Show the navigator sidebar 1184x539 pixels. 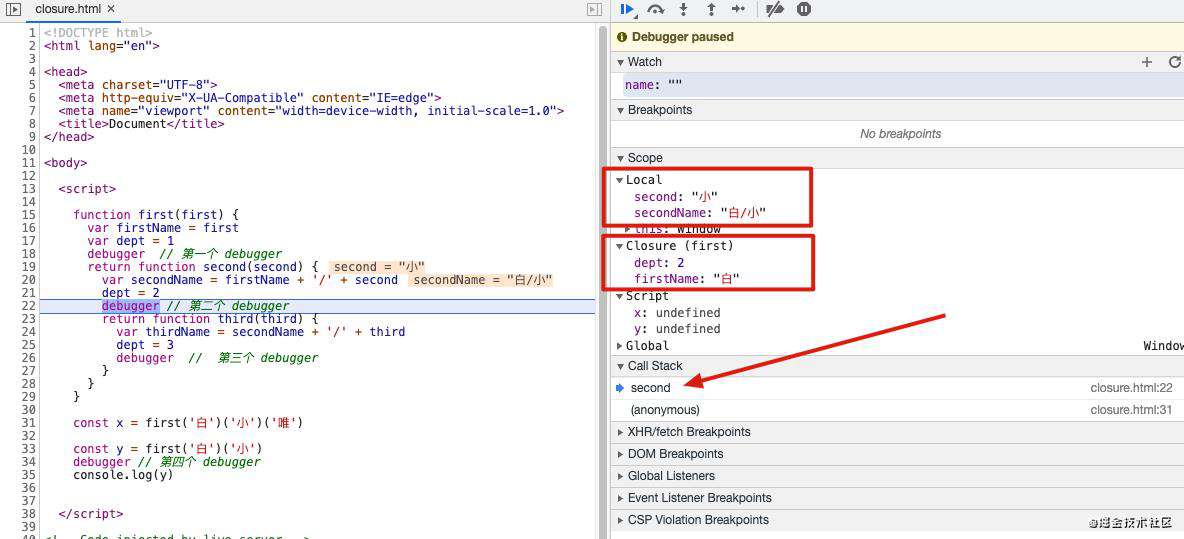click(13, 9)
